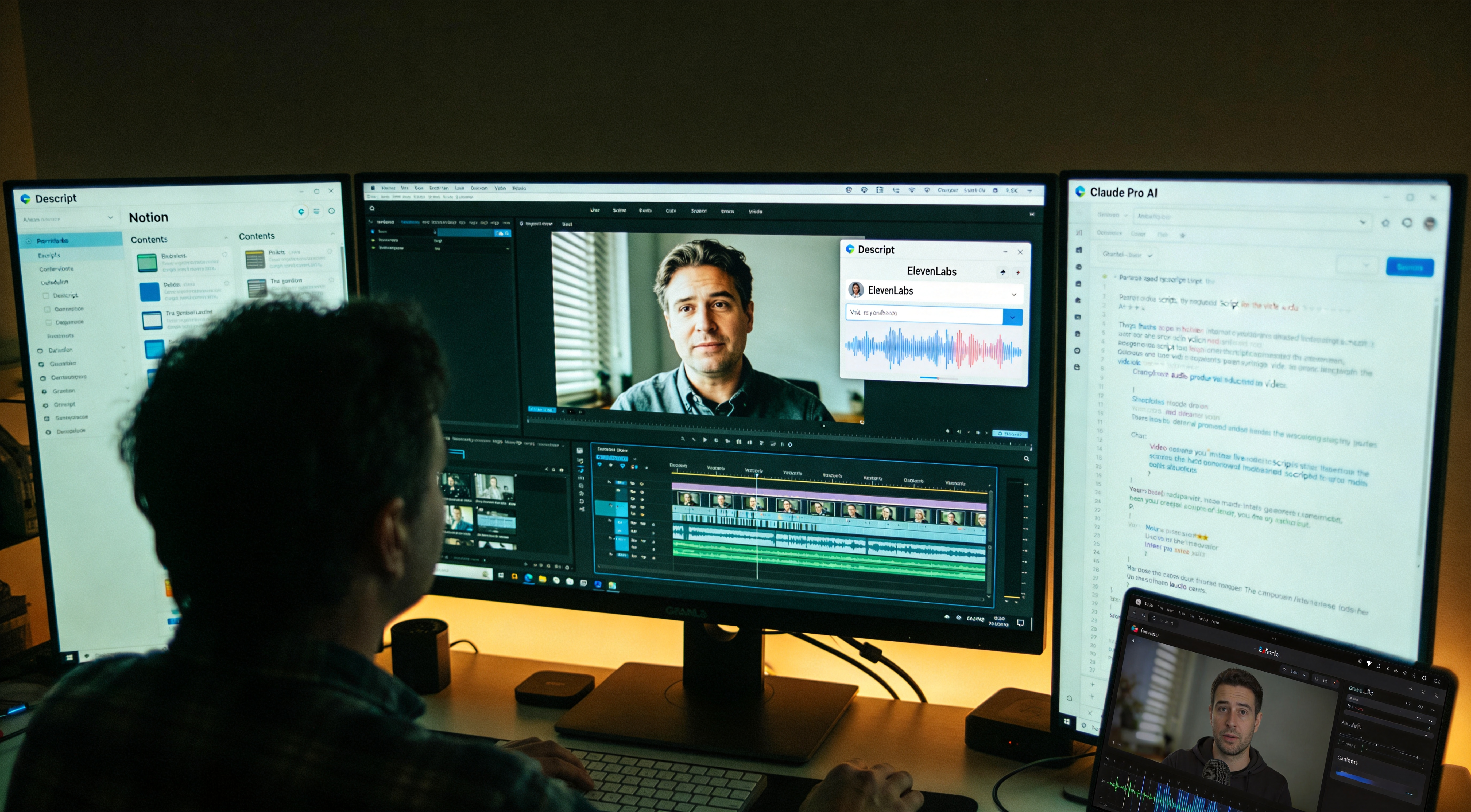Tick the middle of three sidebar checkboxes
This screenshot has height=812, width=1471.
[48, 309]
